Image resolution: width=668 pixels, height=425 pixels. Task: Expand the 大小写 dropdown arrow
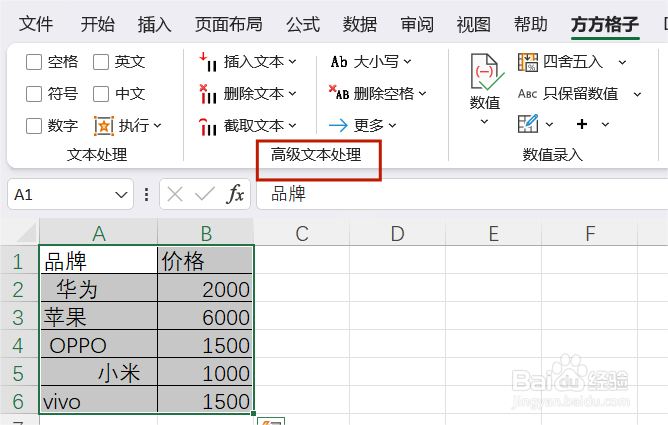click(408, 62)
